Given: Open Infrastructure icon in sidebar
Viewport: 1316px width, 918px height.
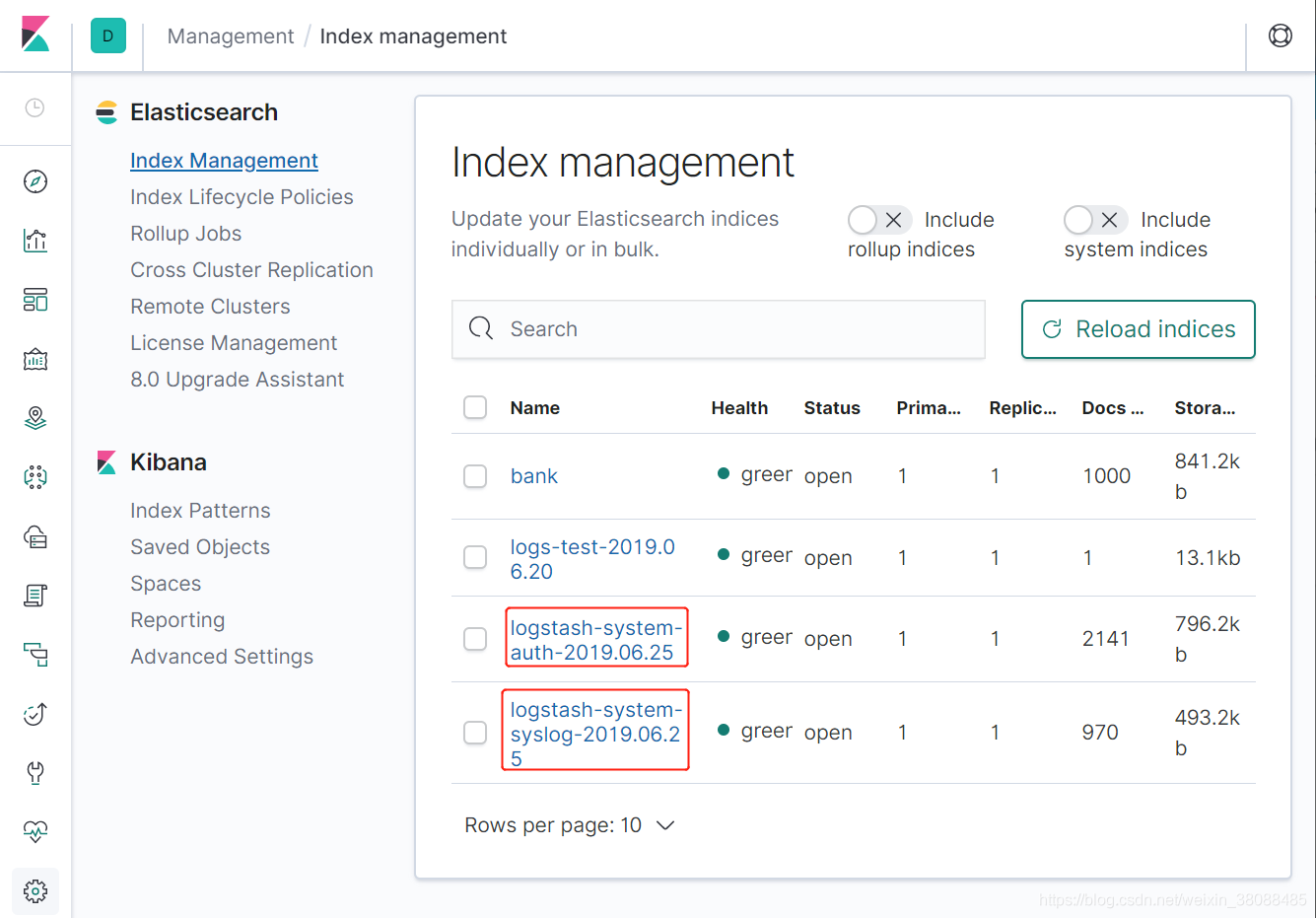Looking at the screenshot, I should coord(35,536).
